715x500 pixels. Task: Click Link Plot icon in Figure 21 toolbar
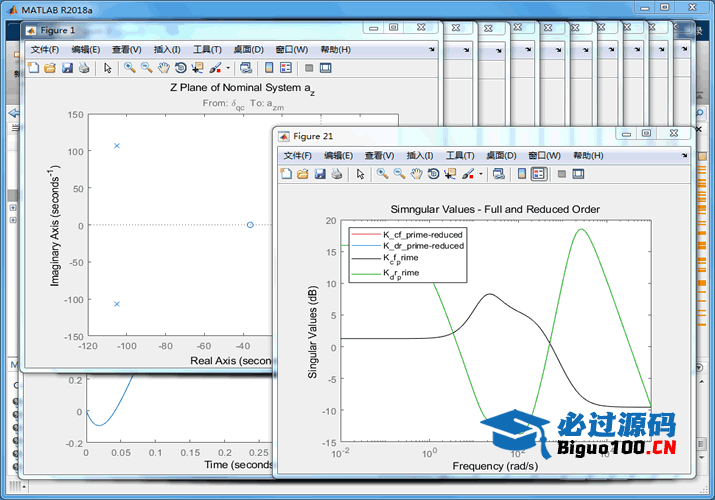pyautogui.click(x=499, y=174)
